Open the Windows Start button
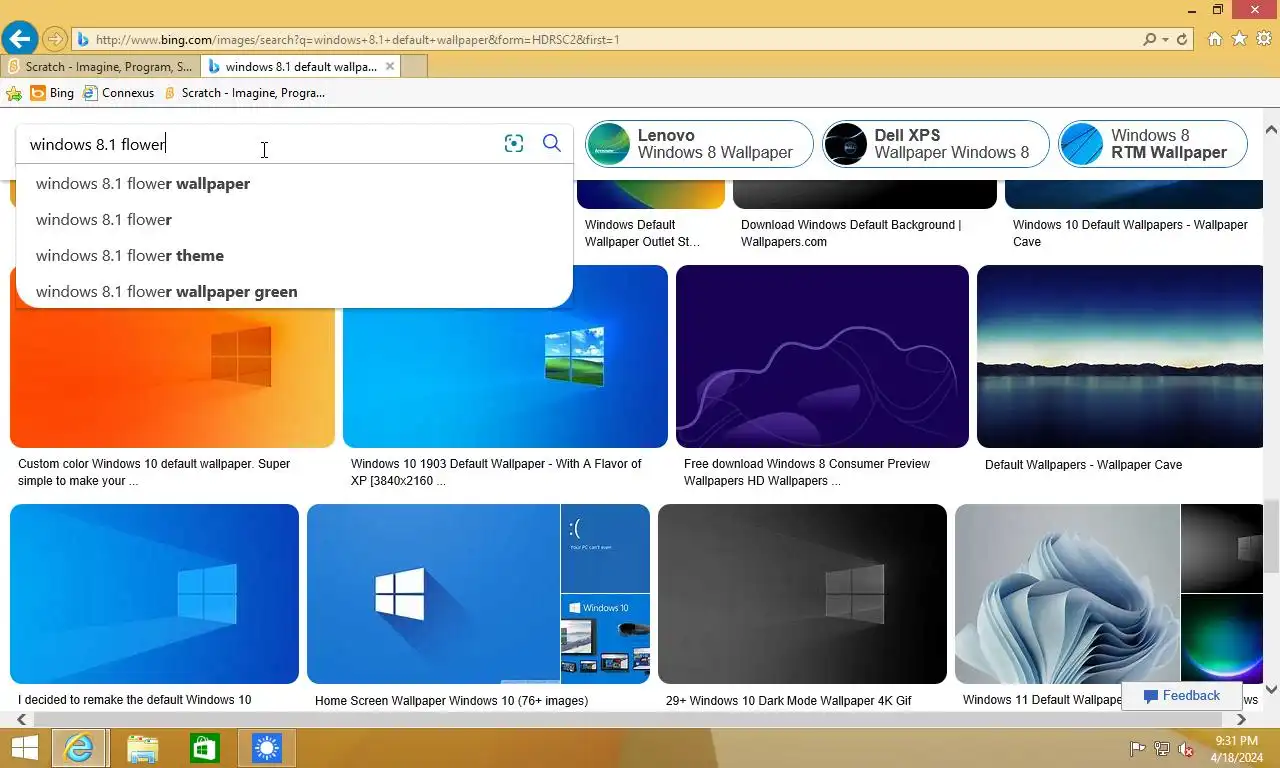1280x768 pixels. click(x=24, y=748)
